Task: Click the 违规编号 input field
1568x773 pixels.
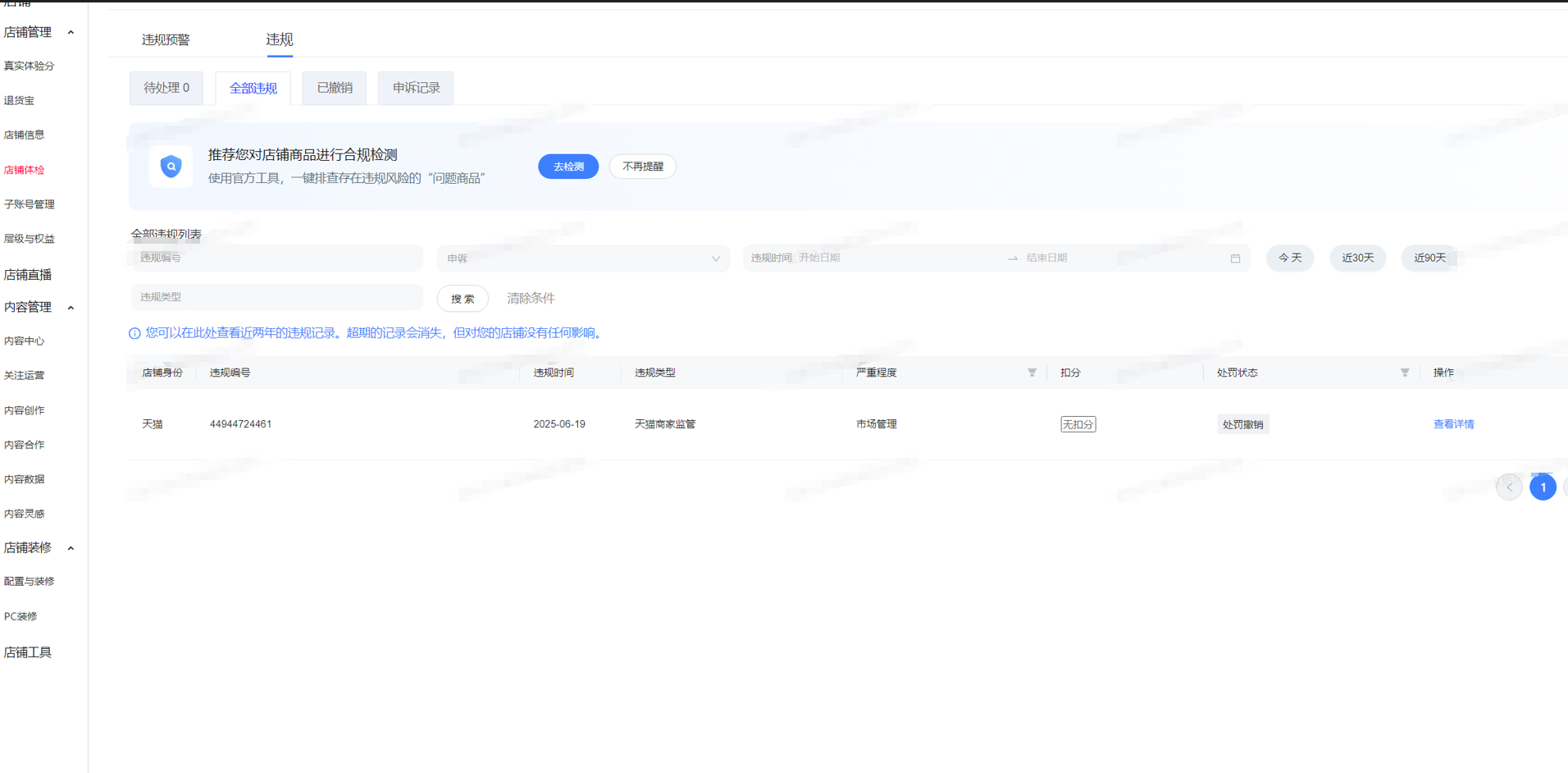Action: pos(276,258)
